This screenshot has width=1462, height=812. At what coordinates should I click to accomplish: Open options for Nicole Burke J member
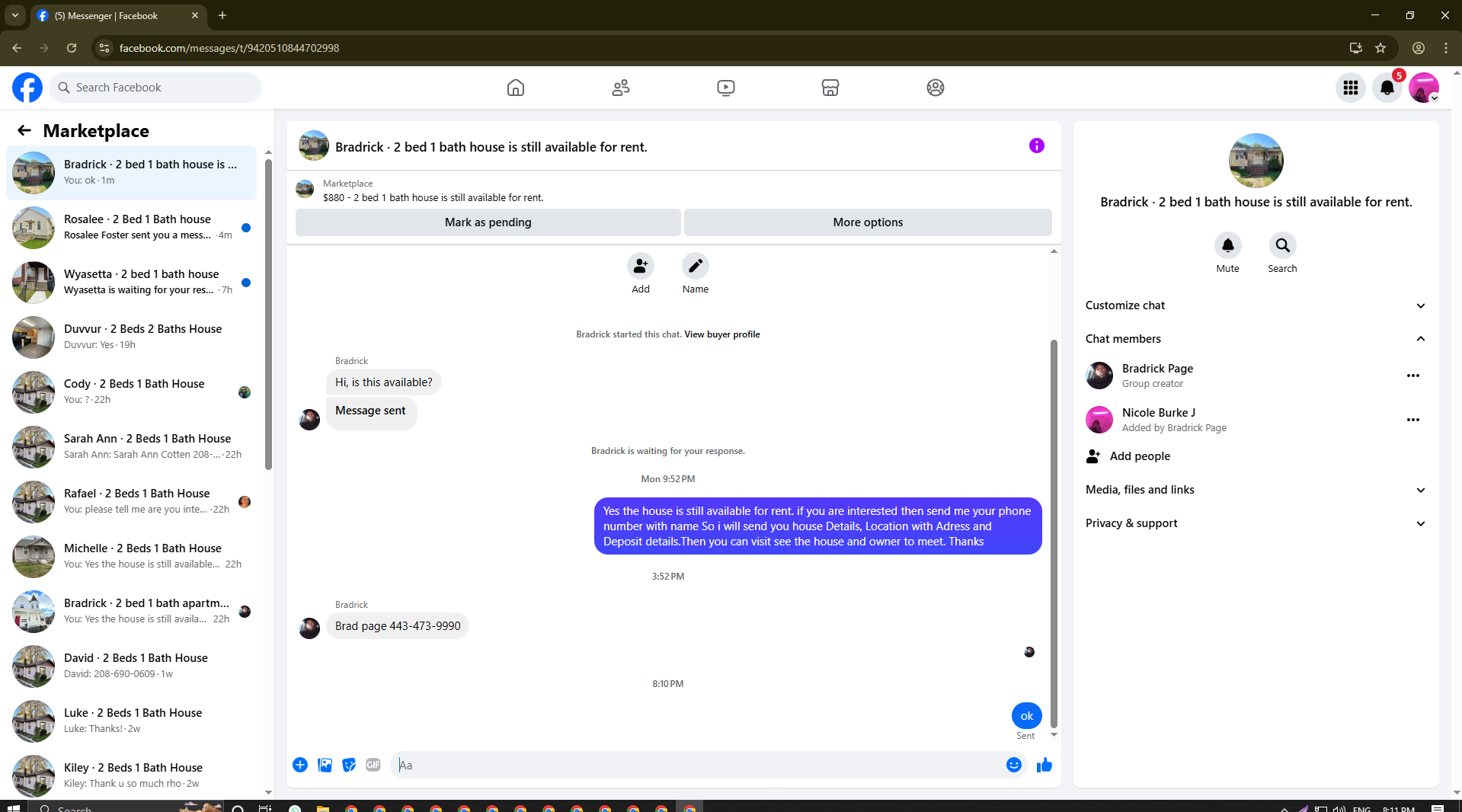tap(1413, 420)
